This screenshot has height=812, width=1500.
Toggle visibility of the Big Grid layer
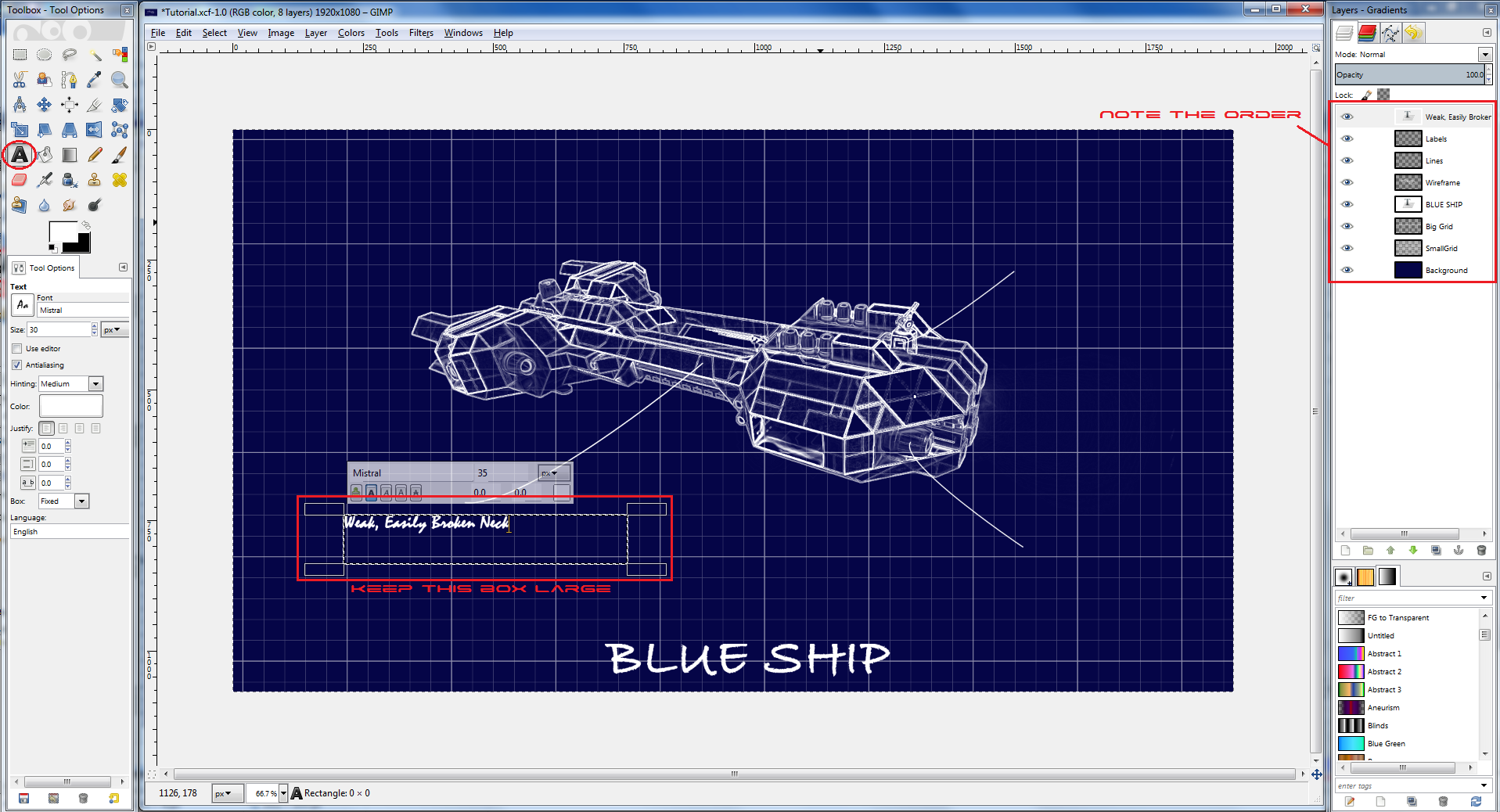coord(1347,226)
